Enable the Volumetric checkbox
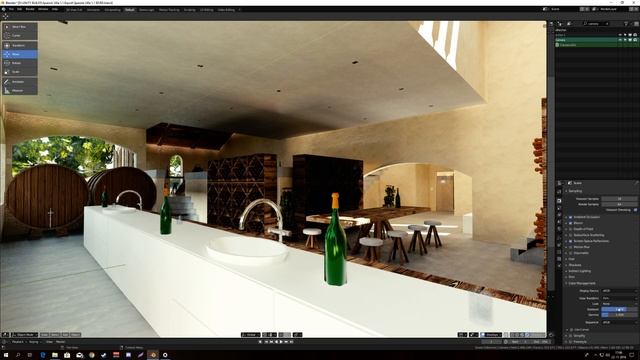 571,253
